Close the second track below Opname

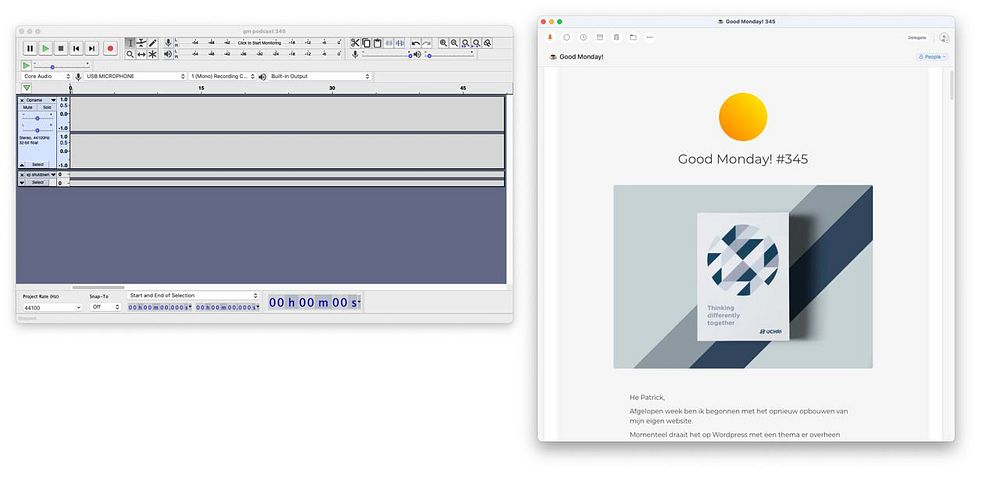click(x=22, y=174)
